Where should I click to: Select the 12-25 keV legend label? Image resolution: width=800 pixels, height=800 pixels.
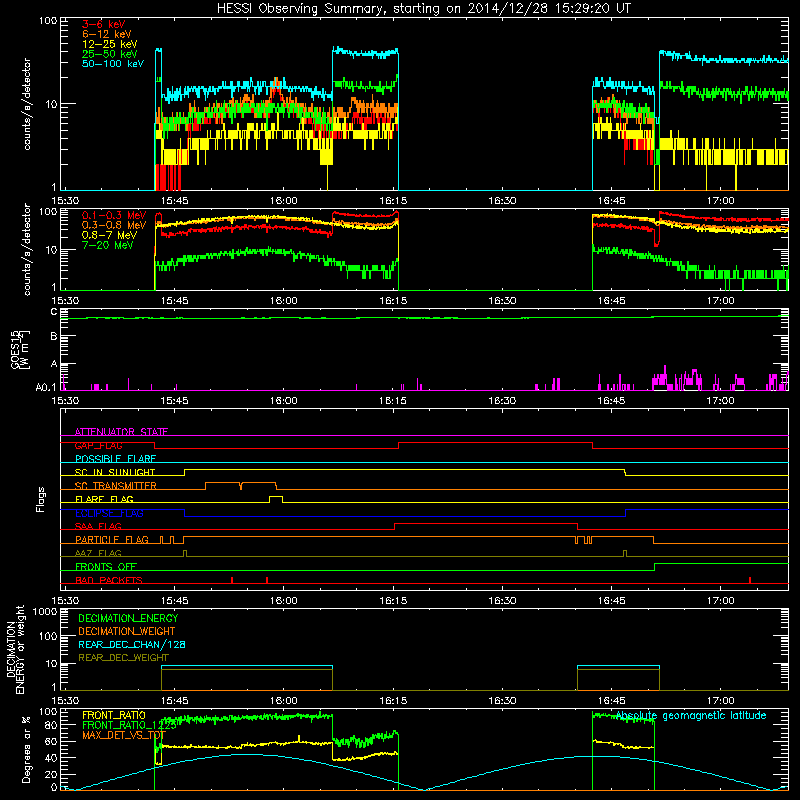coord(110,44)
